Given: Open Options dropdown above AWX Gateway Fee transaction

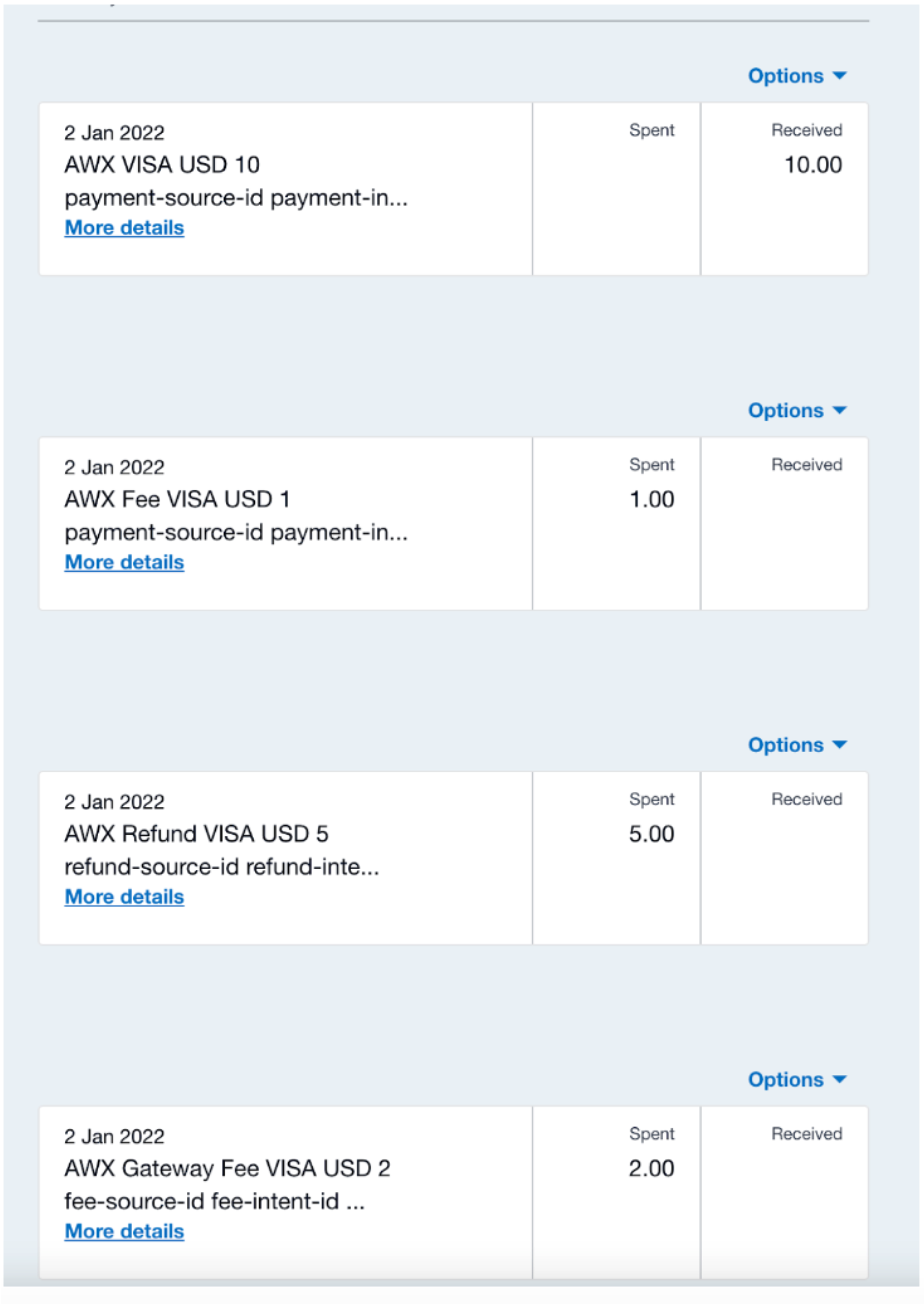Looking at the screenshot, I should pos(797,1080).
